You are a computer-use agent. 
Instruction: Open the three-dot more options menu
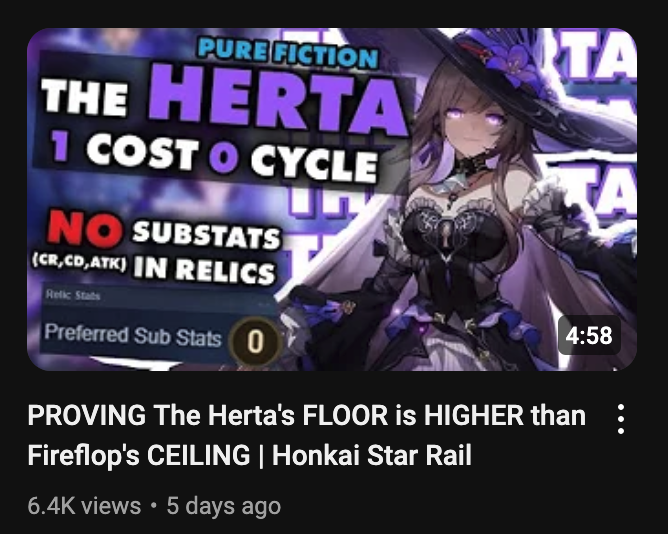pos(621,419)
